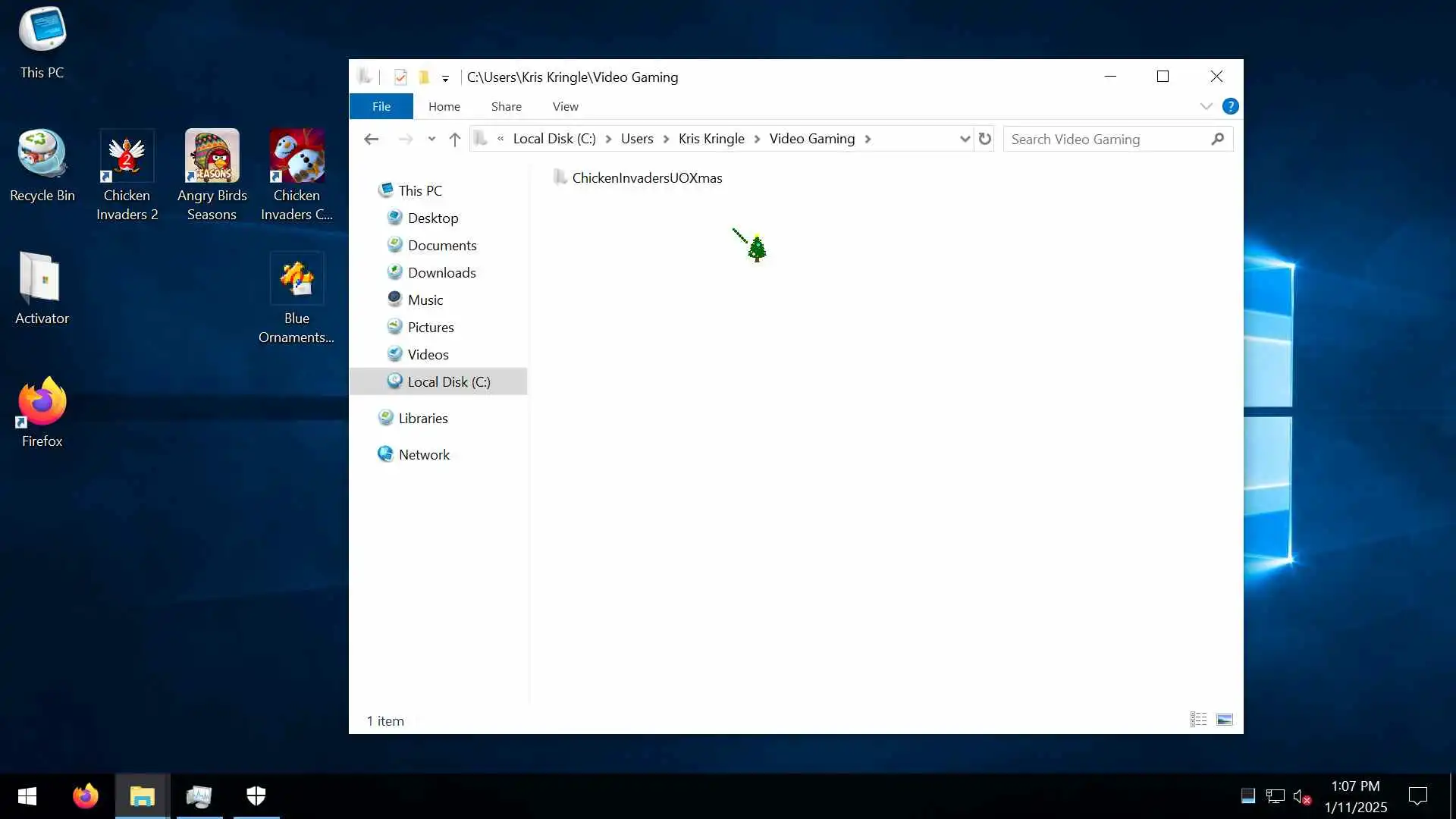This screenshot has height=819, width=1456.
Task: Click the Properties quick access toolbar icon
Action: click(400, 77)
